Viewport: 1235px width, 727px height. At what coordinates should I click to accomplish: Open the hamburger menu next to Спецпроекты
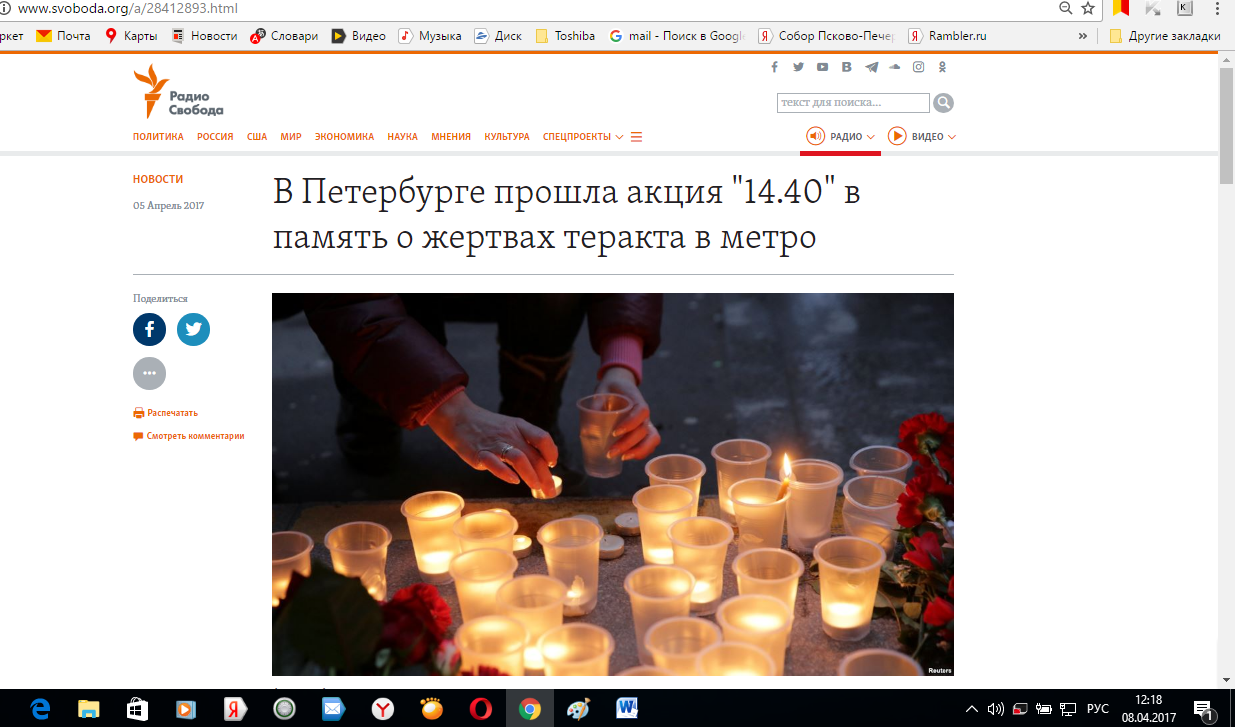pos(636,137)
